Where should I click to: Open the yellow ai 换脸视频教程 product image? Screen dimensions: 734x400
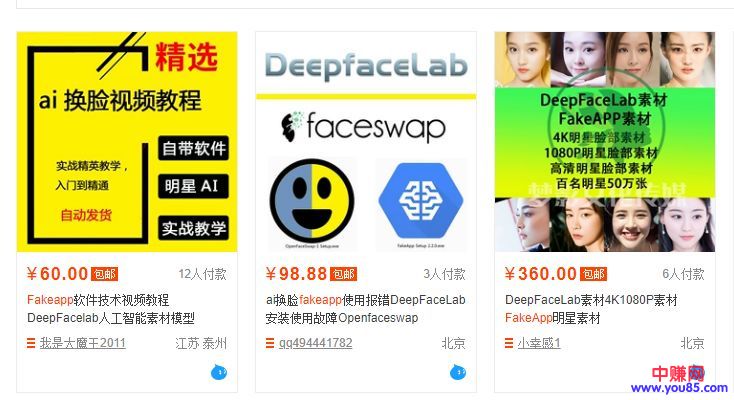click(x=127, y=141)
